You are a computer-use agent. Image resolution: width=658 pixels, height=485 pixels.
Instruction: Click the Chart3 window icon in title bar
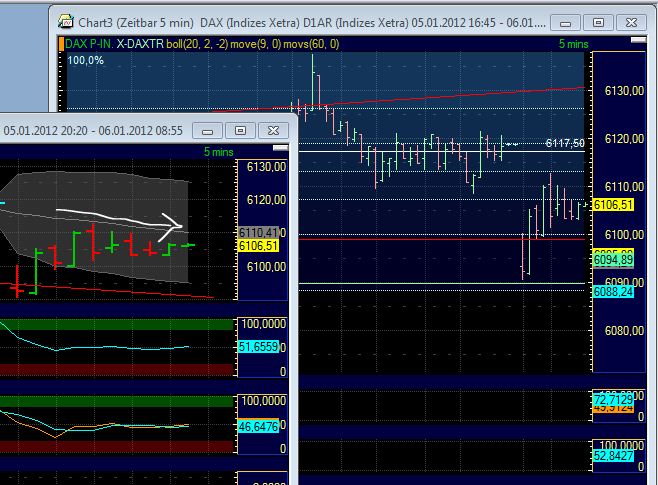(66, 21)
